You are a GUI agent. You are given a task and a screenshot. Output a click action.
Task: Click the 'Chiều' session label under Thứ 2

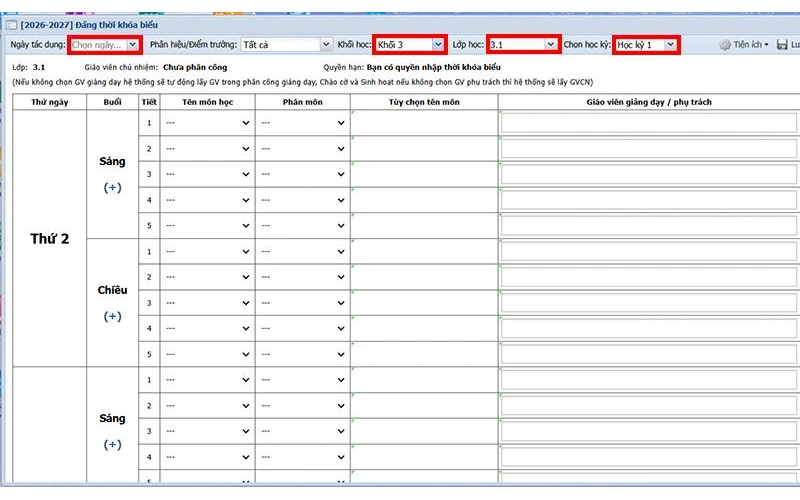[x=112, y=290]
